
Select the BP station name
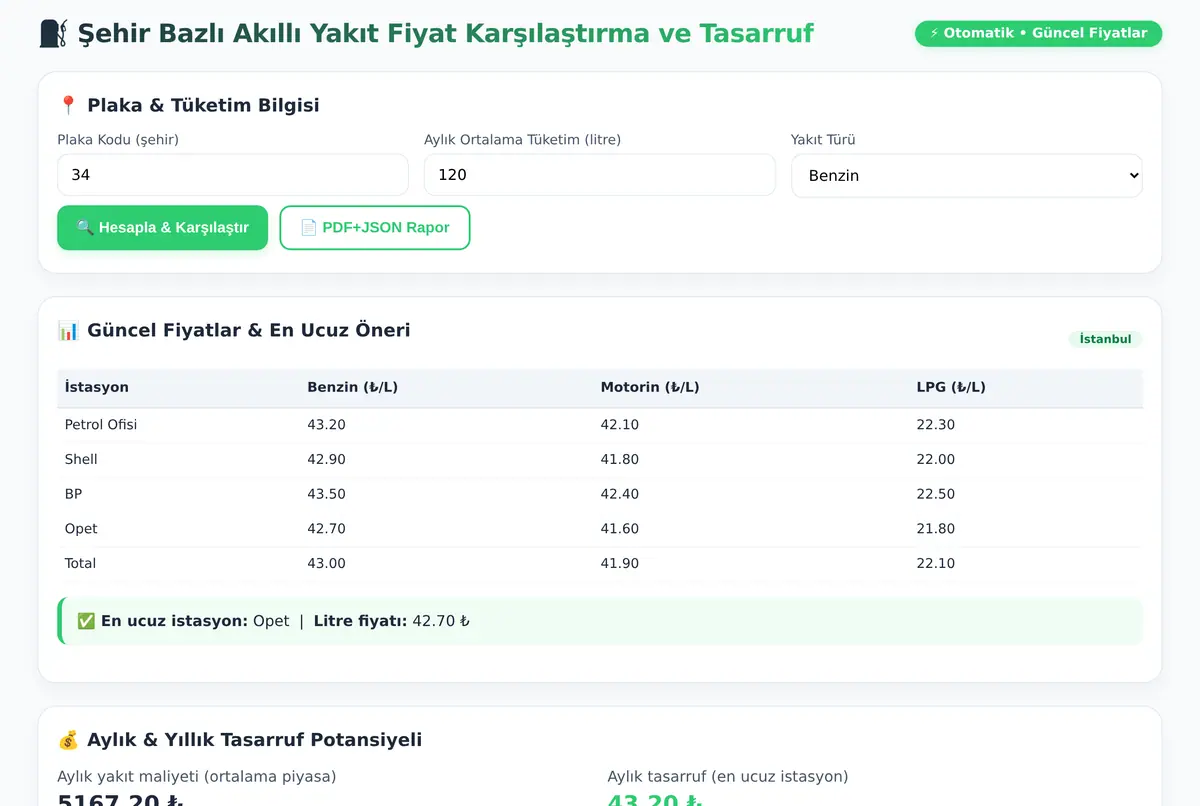pos(74,494)
